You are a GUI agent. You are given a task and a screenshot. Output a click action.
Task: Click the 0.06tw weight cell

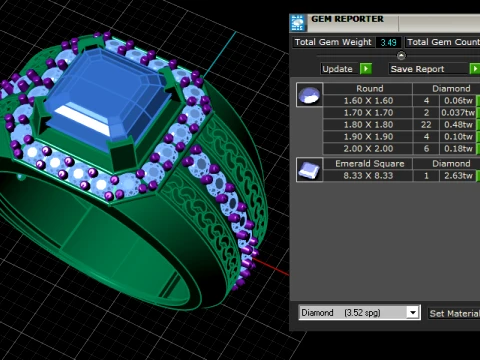(x=458, y=101)
